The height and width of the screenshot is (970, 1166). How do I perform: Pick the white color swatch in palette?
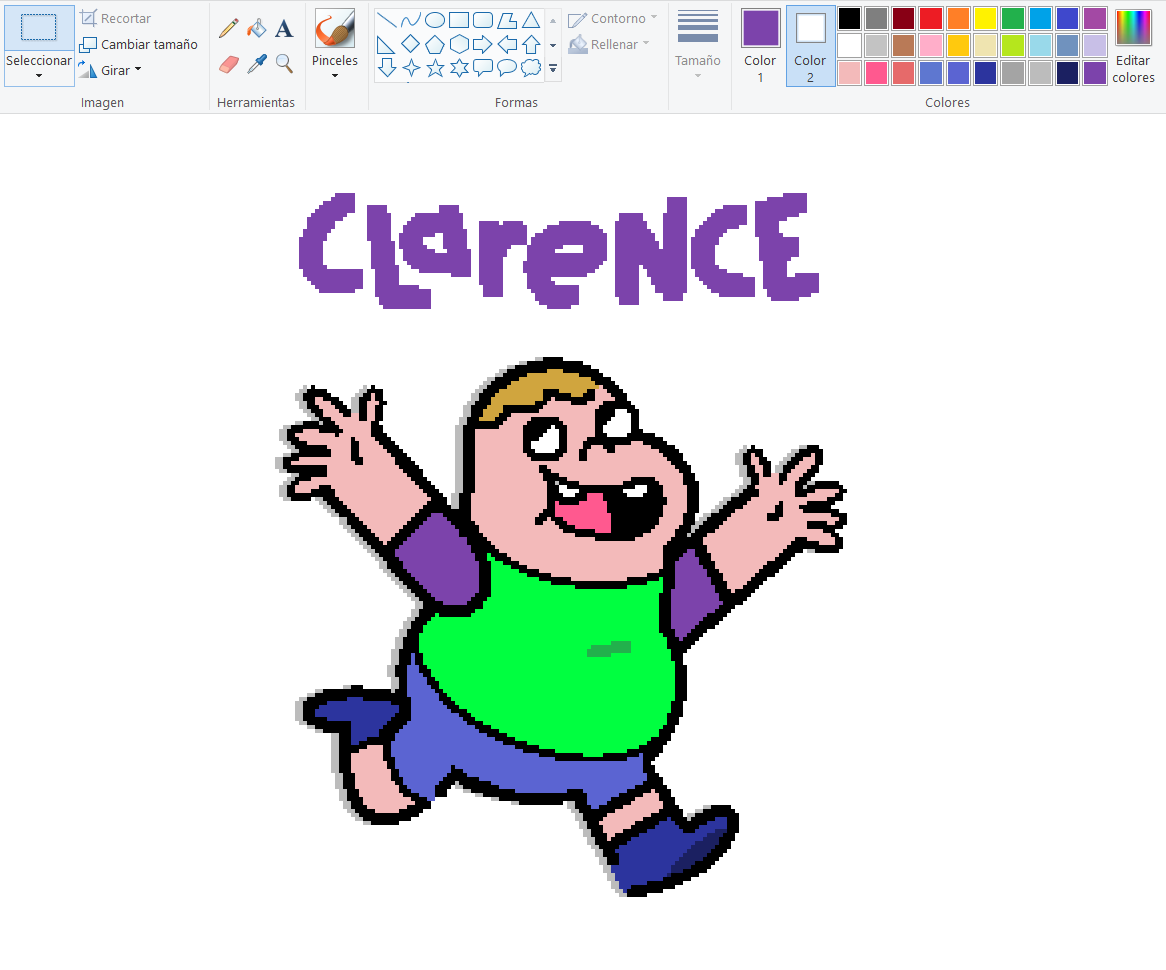point(849,45)
